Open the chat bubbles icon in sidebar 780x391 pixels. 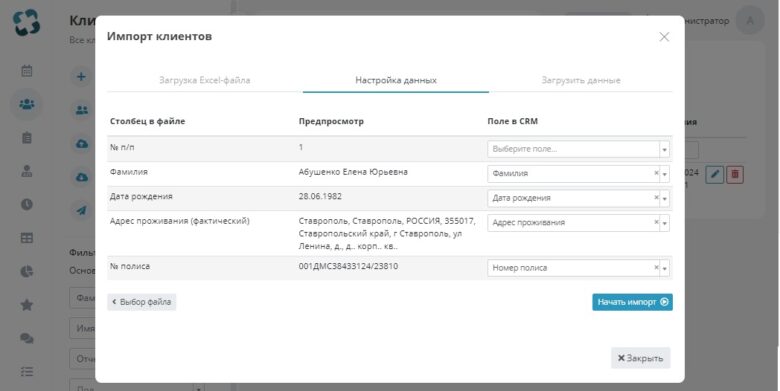pyautogui.click(x=27, y=338)
